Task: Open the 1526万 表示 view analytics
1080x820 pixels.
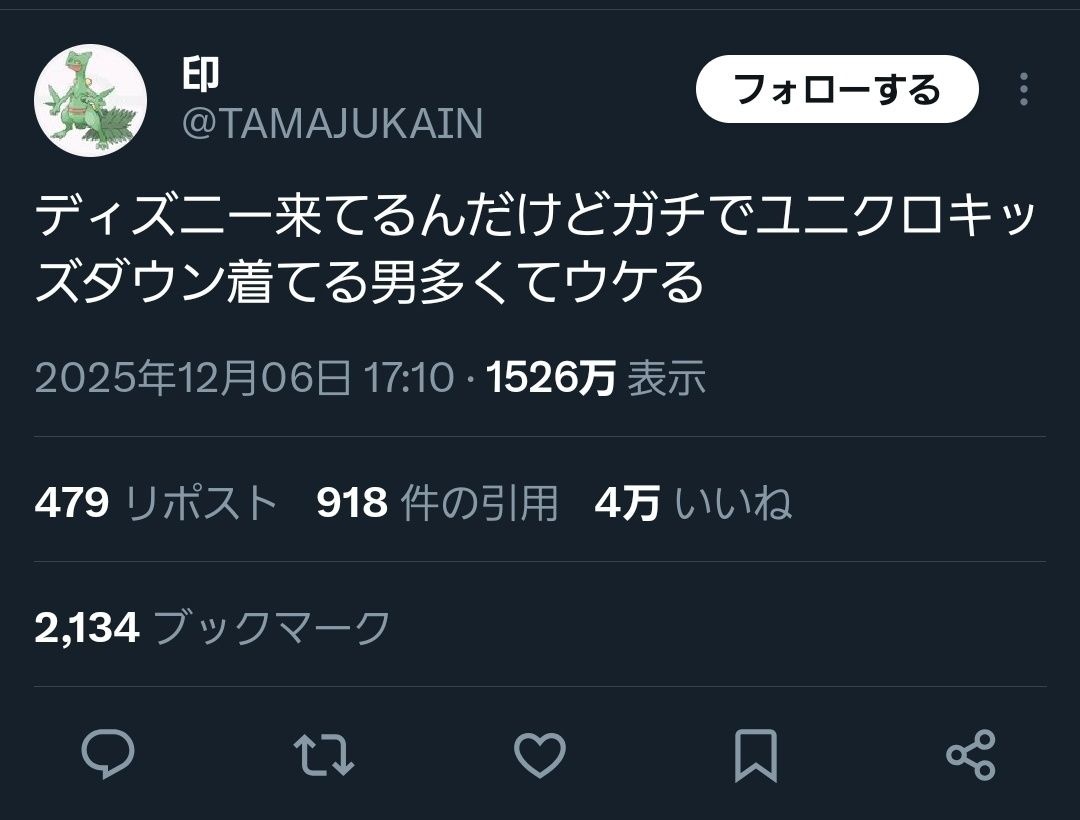Action: [x=596, y=377]
